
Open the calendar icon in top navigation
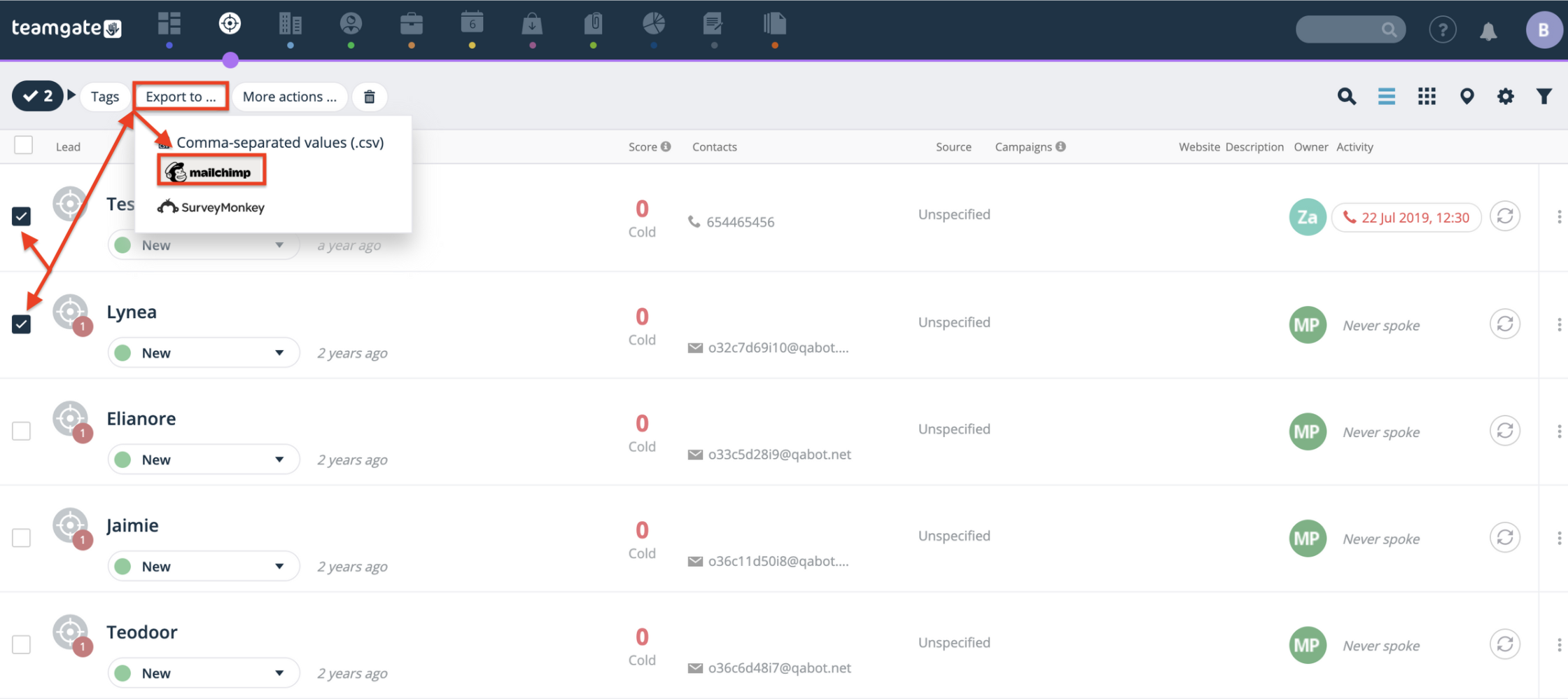pos(472,22)
